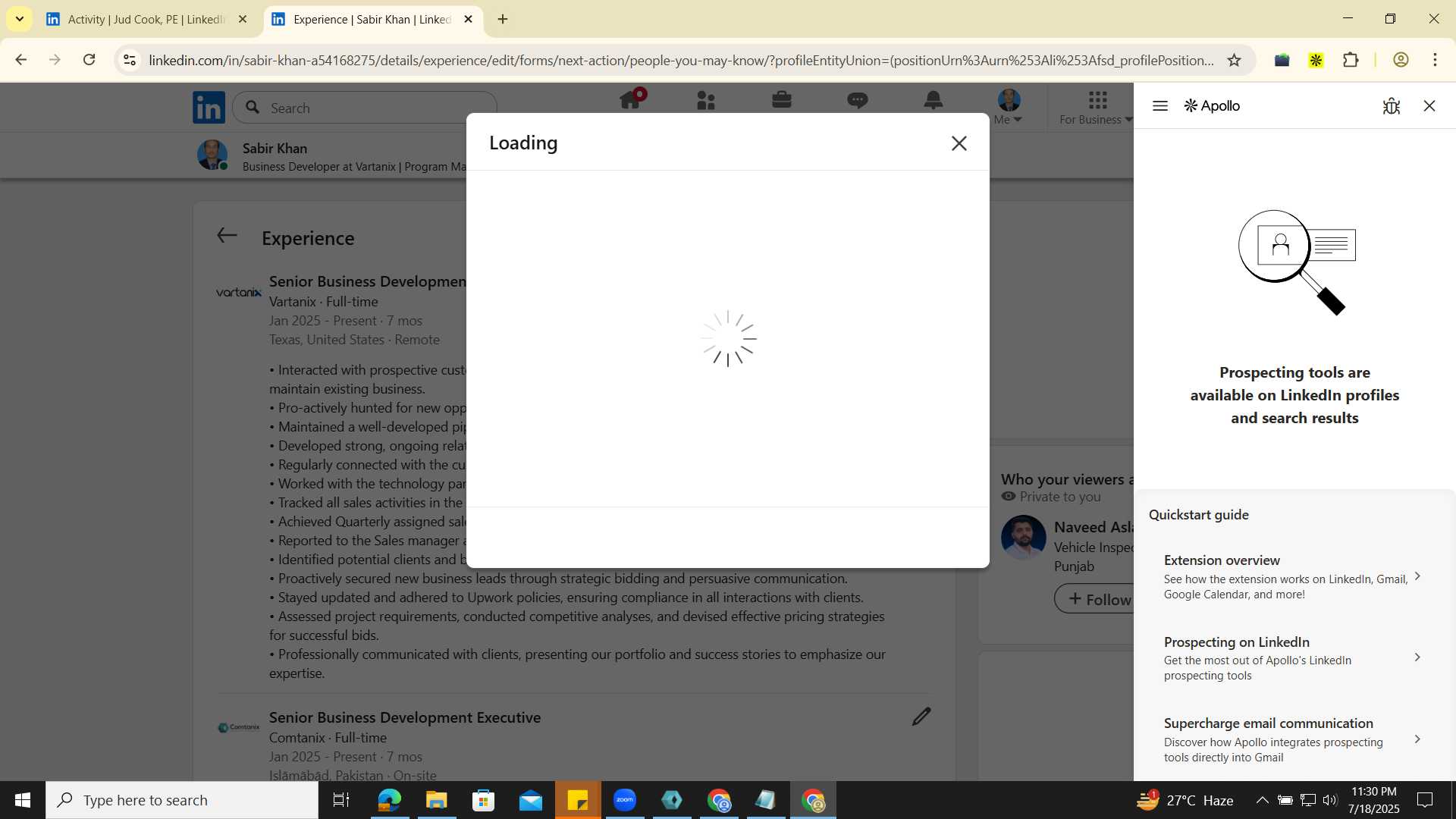Open Zoom from taskbar

[625, 800]
